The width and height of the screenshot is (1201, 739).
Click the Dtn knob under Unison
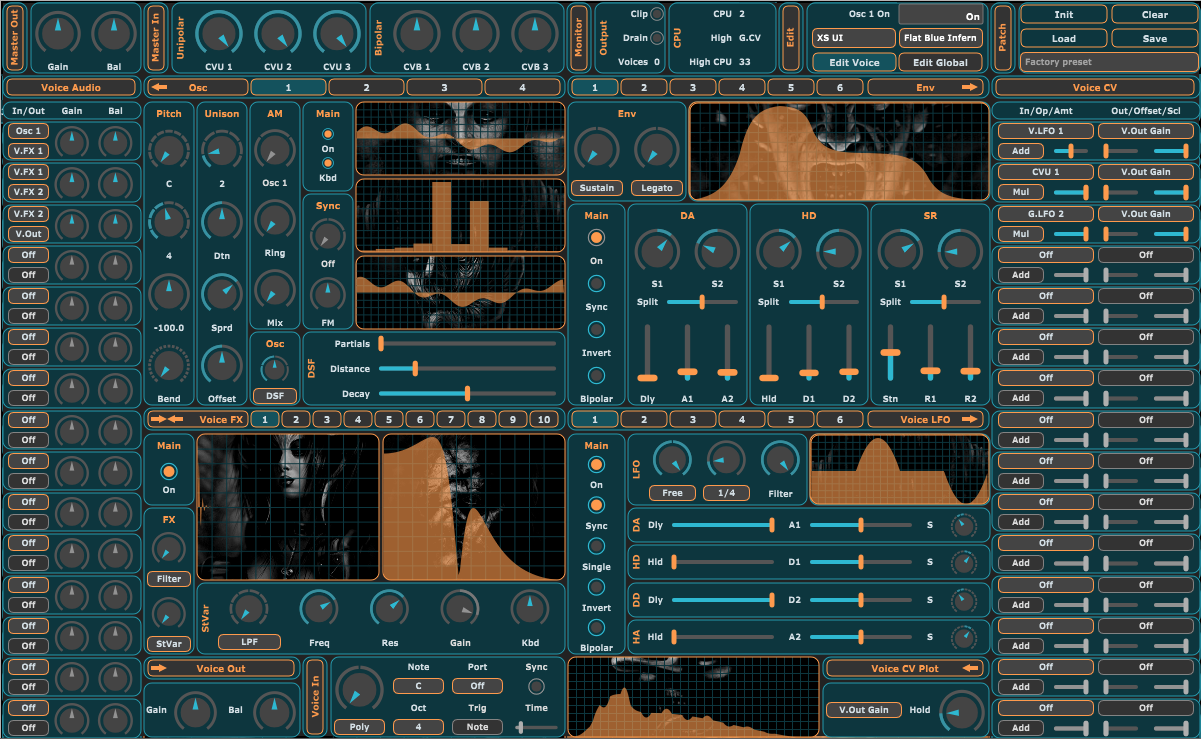[221, 220]
